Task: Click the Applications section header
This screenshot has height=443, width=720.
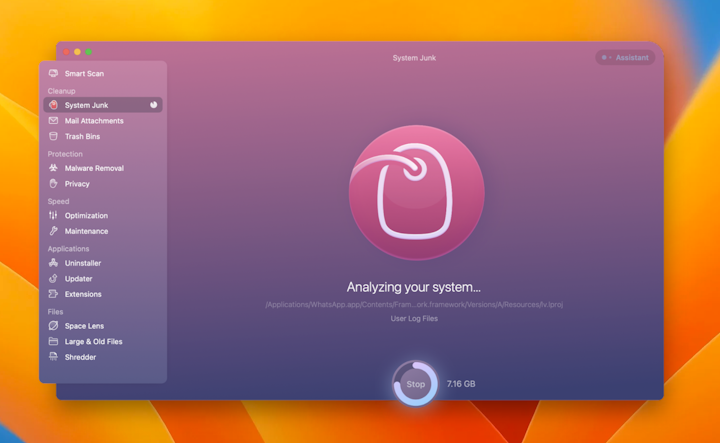Action: click(x=68, y=248)
